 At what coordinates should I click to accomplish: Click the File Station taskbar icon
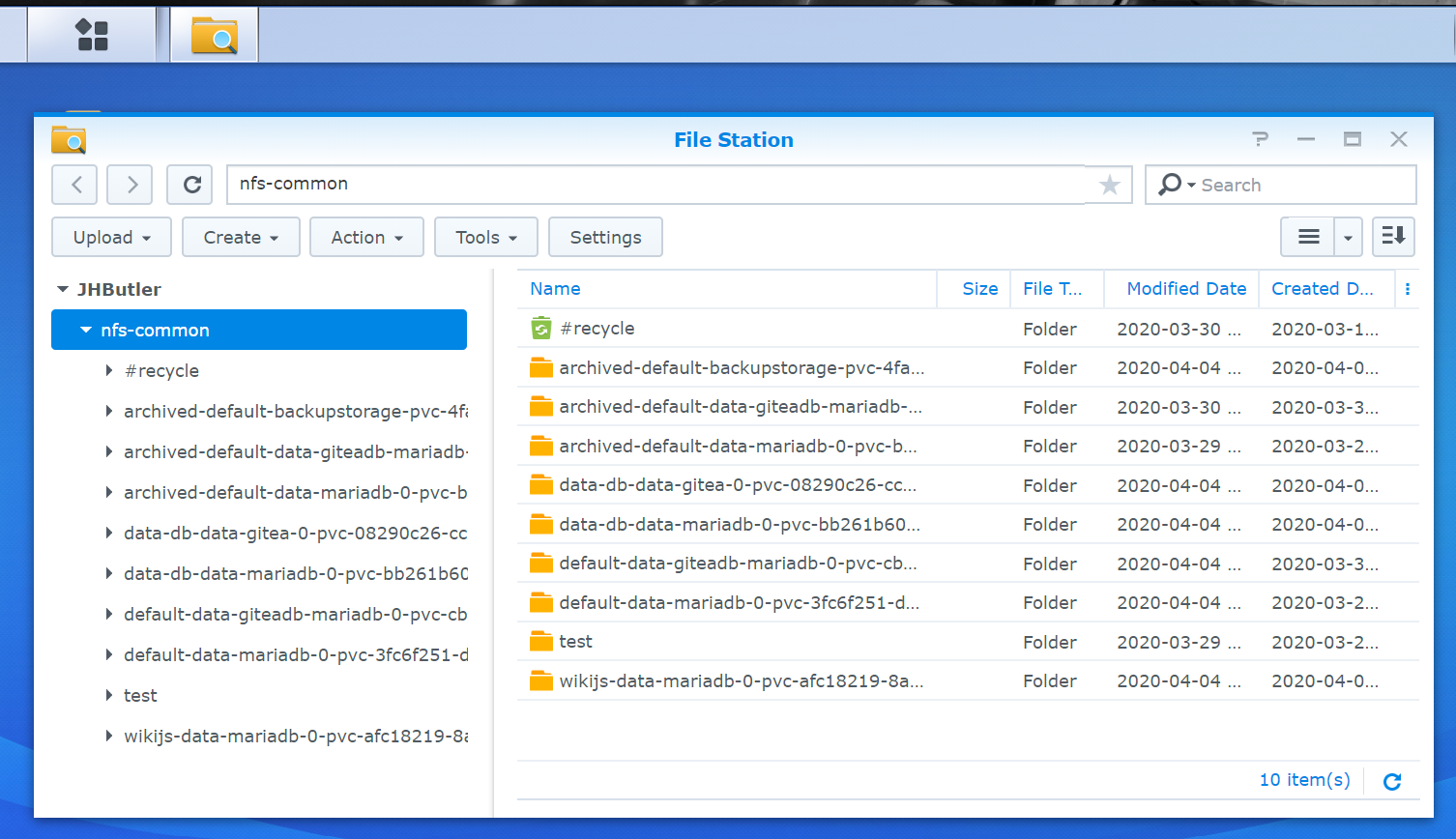214,34
